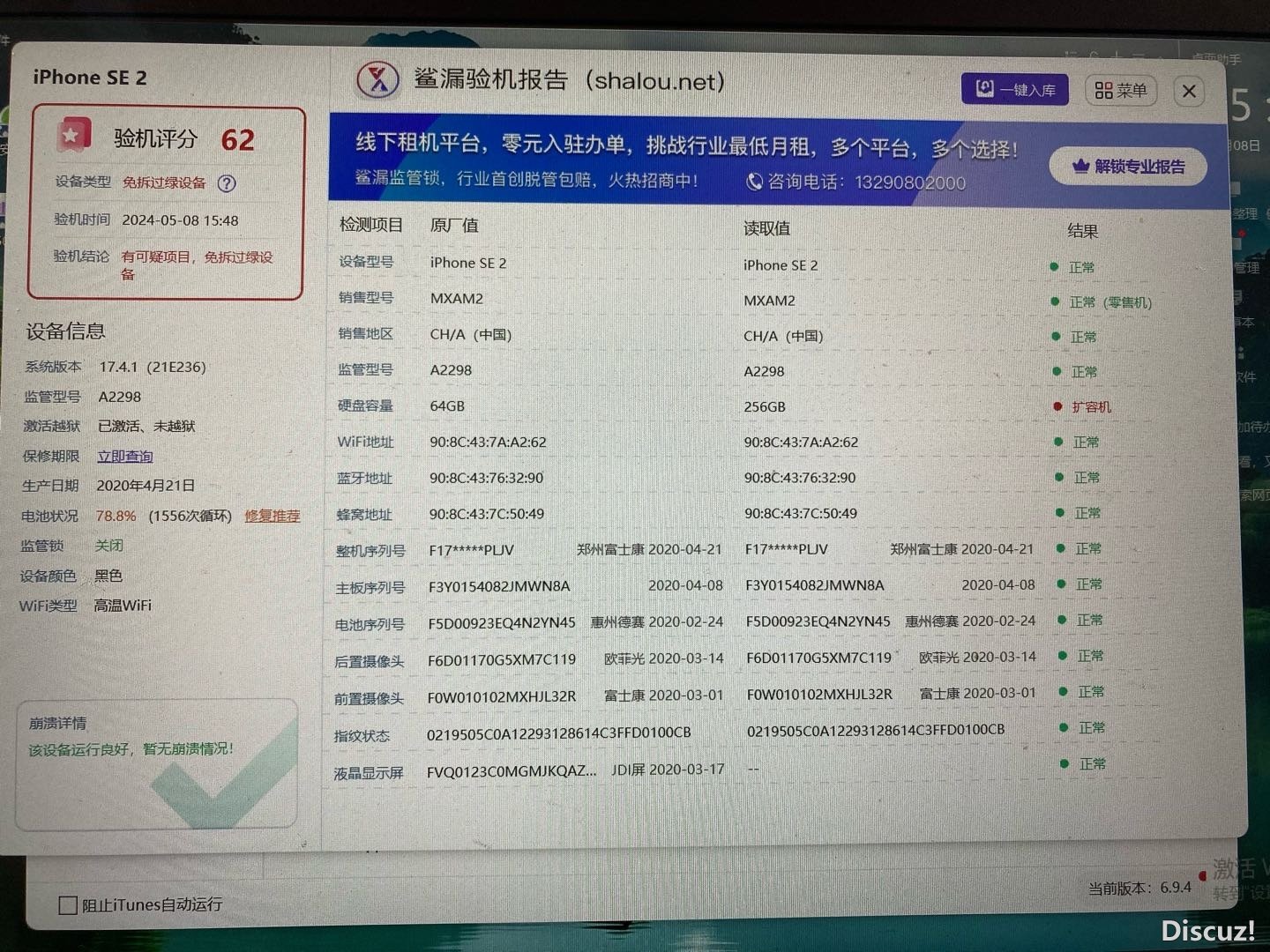This screenshot has height=952, width=1270.
Task: Click the WiFi type 高温WiFi
Action: pyautogui.click(x=123, y=606)
